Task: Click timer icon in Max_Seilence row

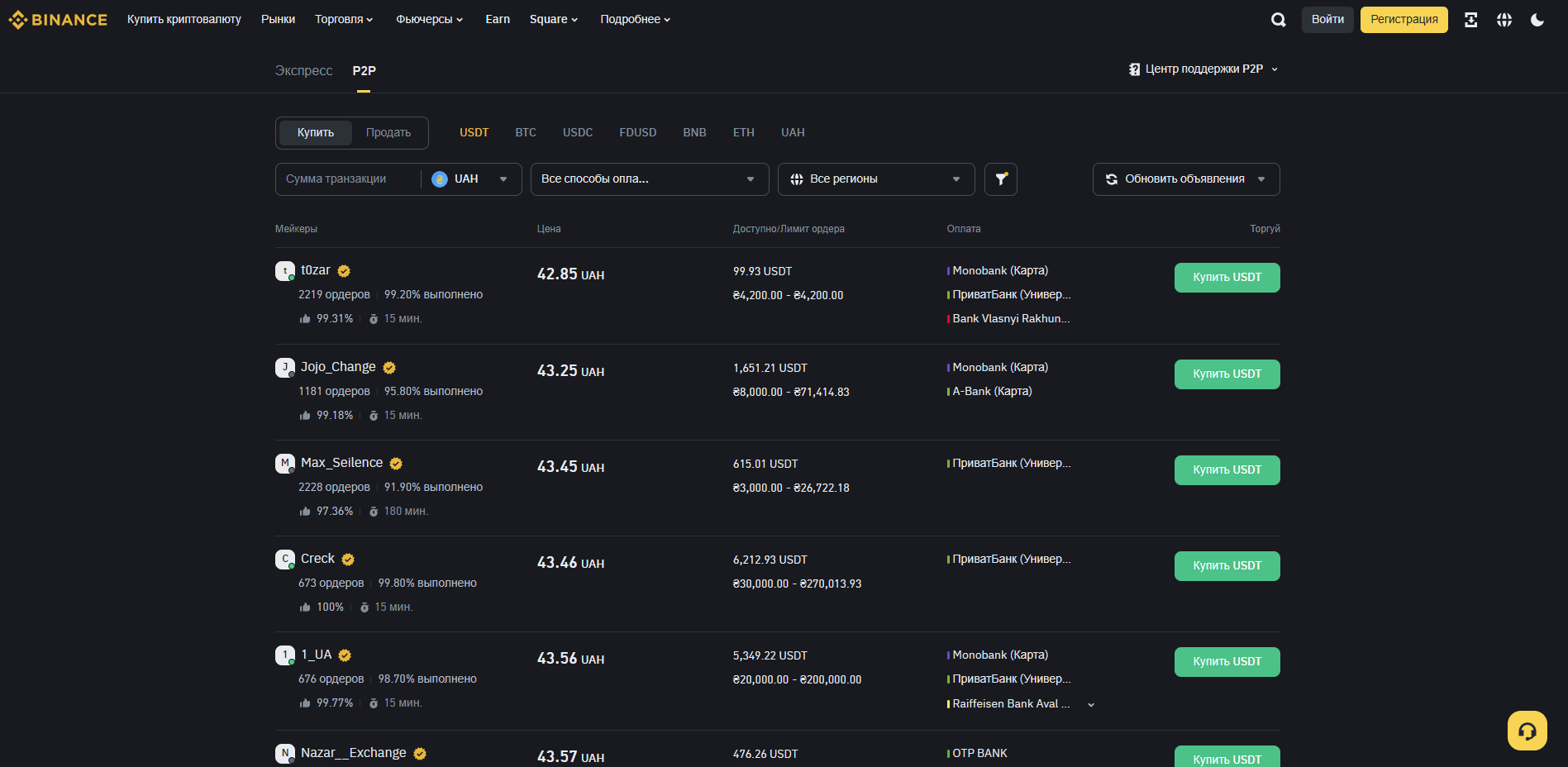Action: point(374,511)
